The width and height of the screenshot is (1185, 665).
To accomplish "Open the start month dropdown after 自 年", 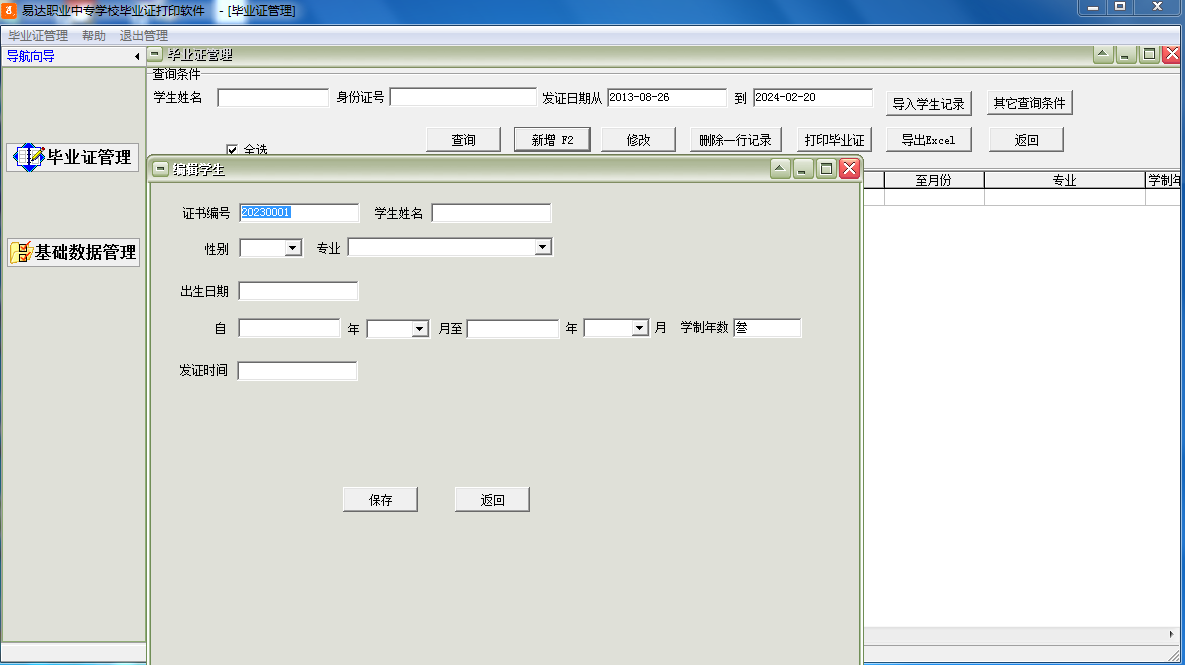I will click(419, 329).
